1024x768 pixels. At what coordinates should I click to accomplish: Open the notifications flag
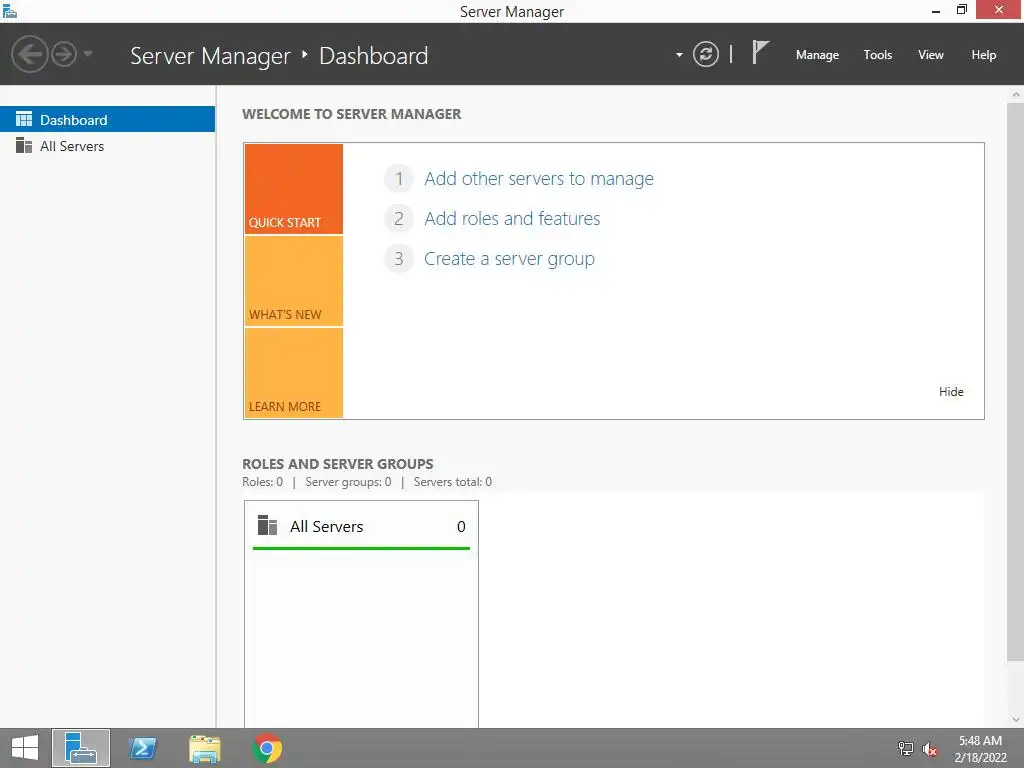click(x=760, y=52)
